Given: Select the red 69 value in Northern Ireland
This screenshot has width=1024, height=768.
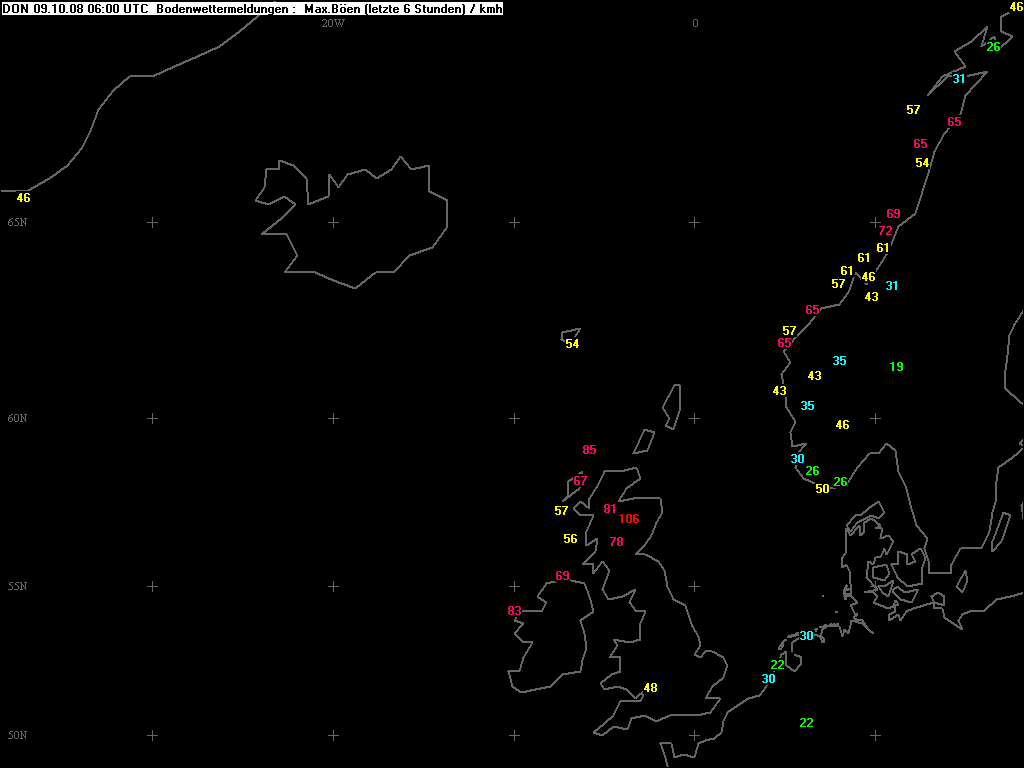Looking at the screenshot, I should pos(562,576).
